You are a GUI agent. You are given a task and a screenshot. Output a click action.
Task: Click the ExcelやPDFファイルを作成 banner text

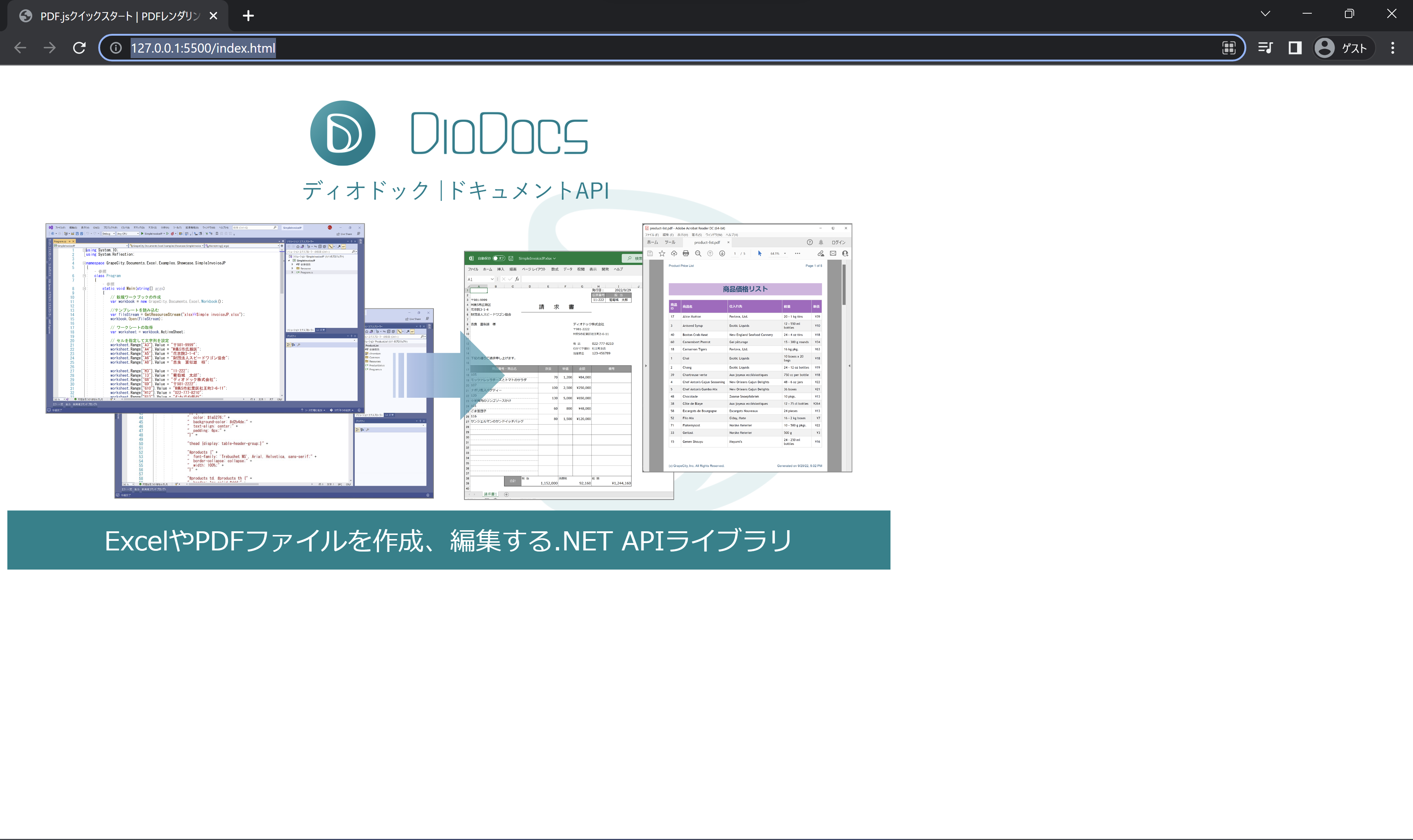(x=448, y=540)
